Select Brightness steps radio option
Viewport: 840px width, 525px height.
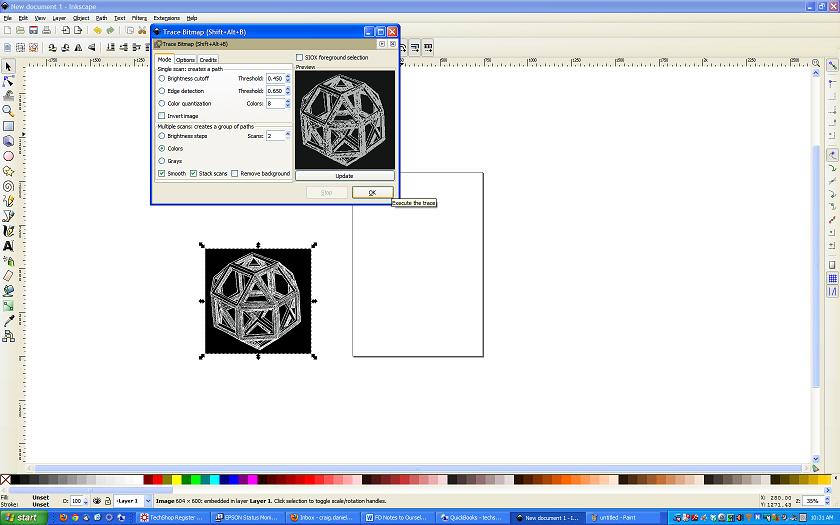pos(162,136)
